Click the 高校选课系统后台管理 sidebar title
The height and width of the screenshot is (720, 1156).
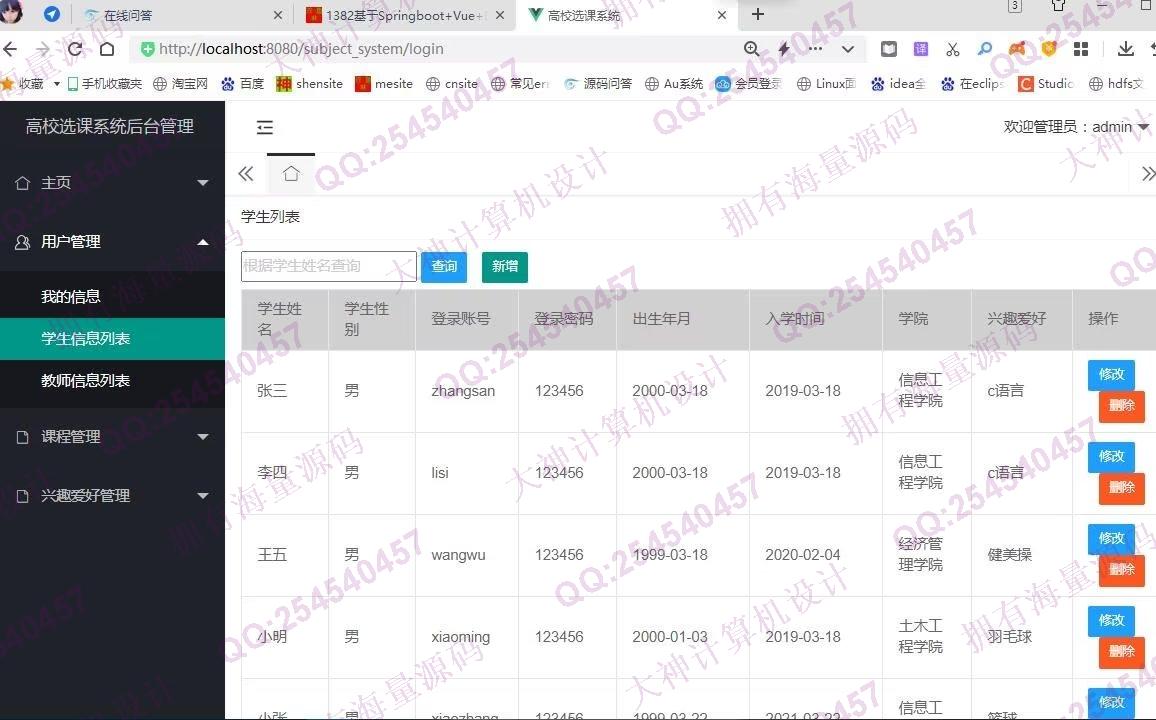110,126
